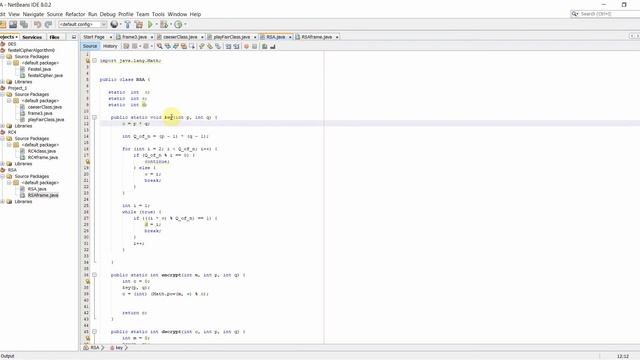This screenshot has height=360, width=640.
Task: Select RSAframe.java in project tree
Action: click(43, 196)
